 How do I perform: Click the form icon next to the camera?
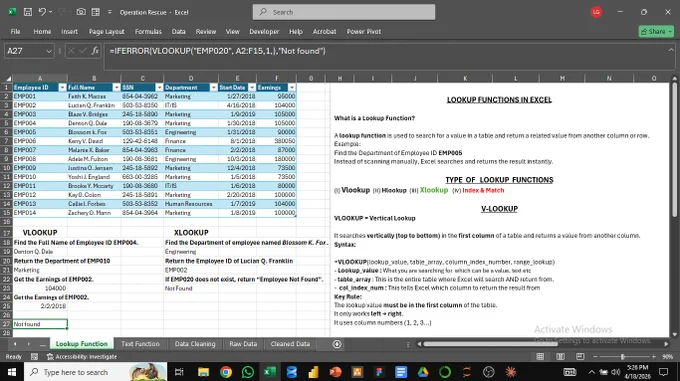[96, 12]
